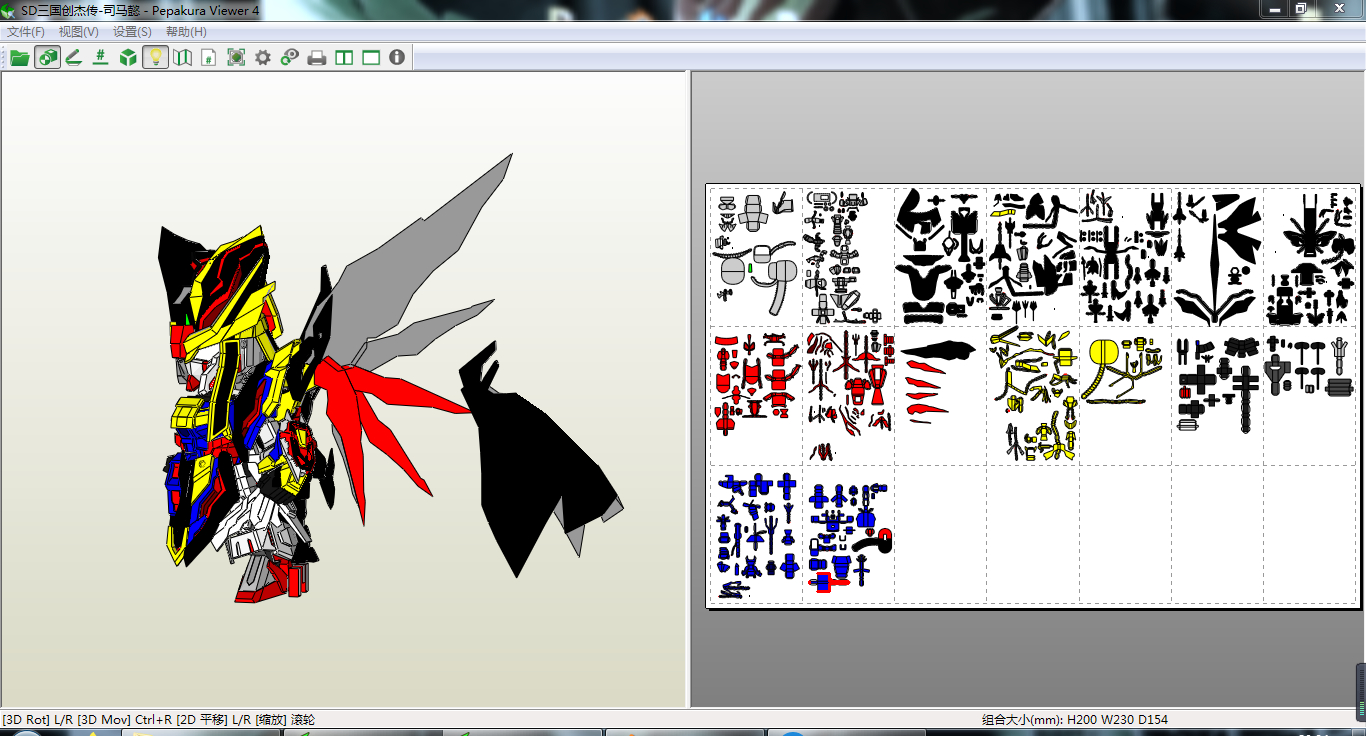This screenshot has height=736, width=1366.
Task: Toggle the light bulb lighting button
Action: (155, 57)
